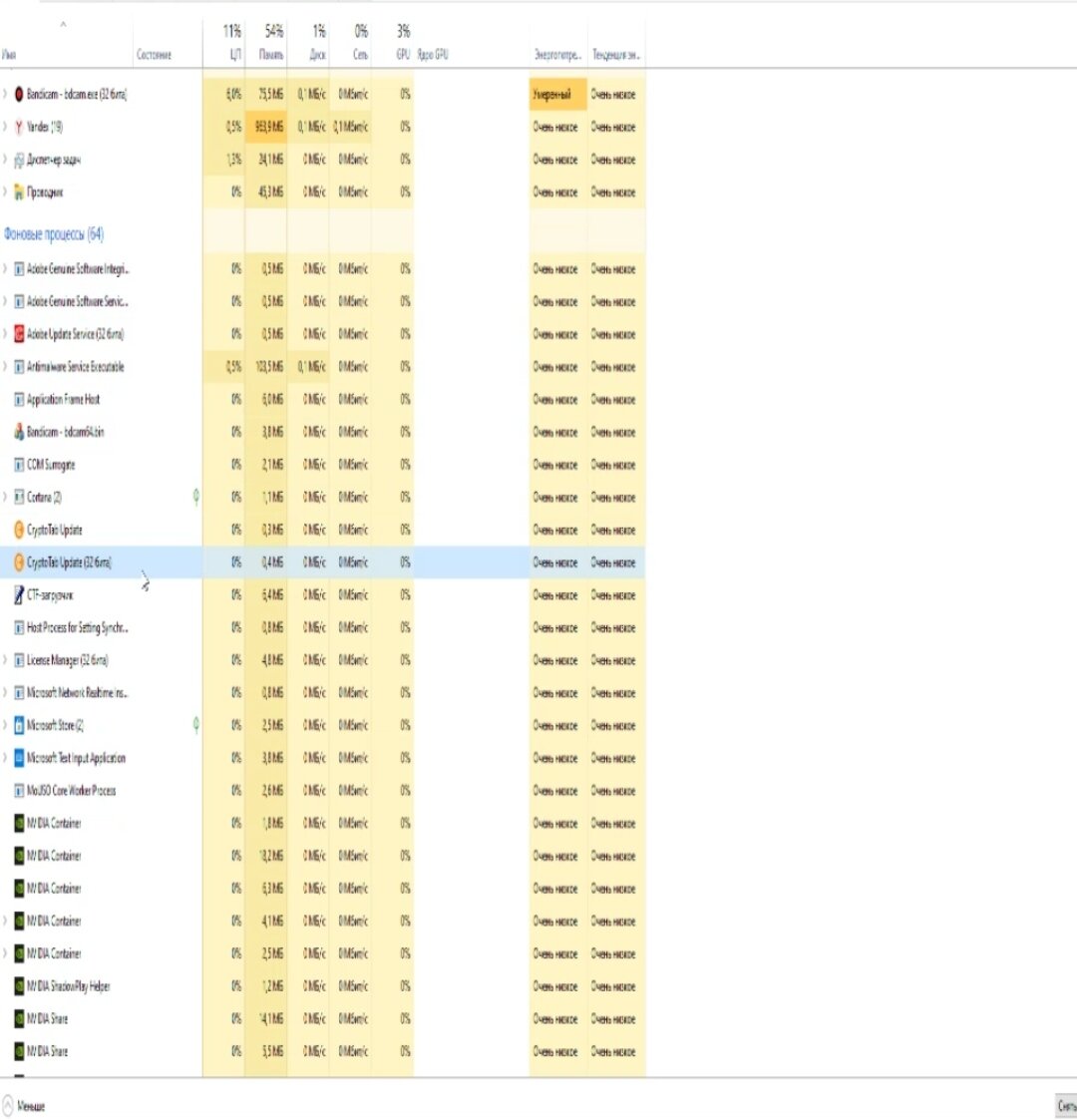This screenshot has height=1120, width=1077.
Task: Select the Application Frame Host process name
Action: click(x=64, y=400)
